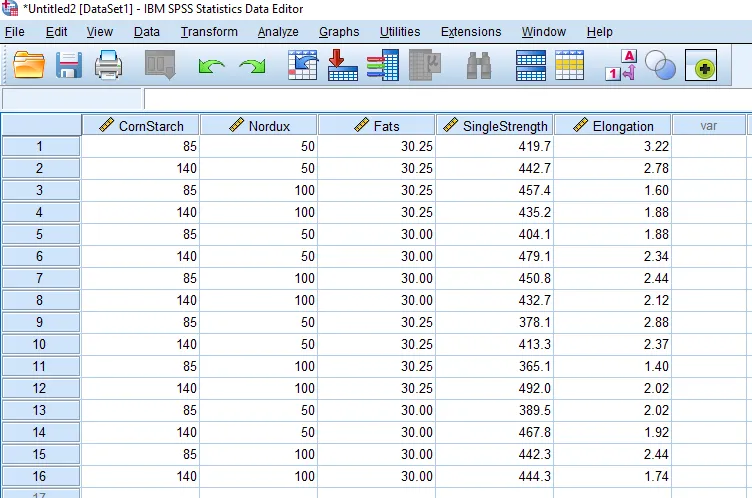Viewport: 752px width, 498px height.
Task: Click the empty var column header
Action: coord(709,125)
